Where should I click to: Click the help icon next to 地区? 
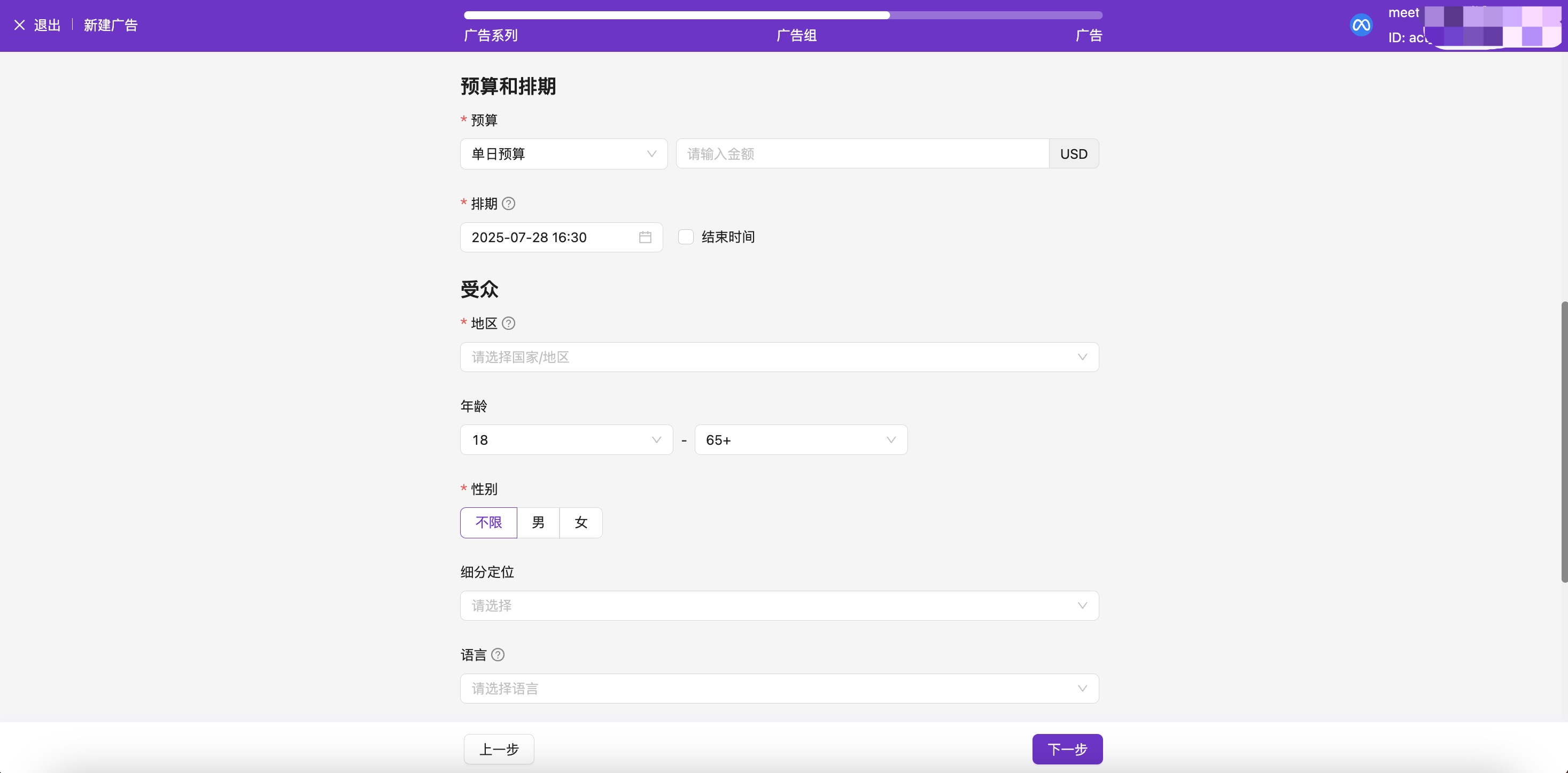[508, 323]
